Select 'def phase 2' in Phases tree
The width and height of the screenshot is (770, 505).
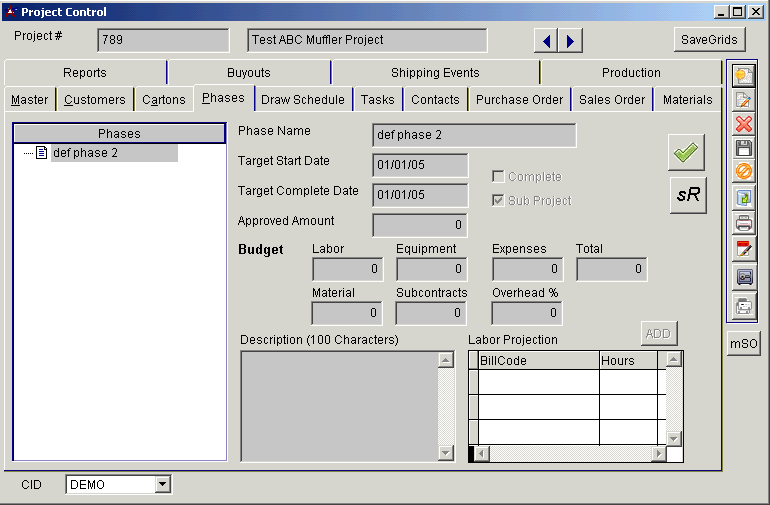(85, 153)
